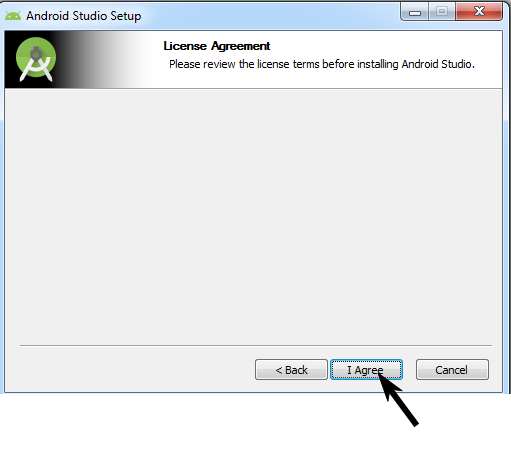Click the green Android head title bar icon

[x=13, y=16]
